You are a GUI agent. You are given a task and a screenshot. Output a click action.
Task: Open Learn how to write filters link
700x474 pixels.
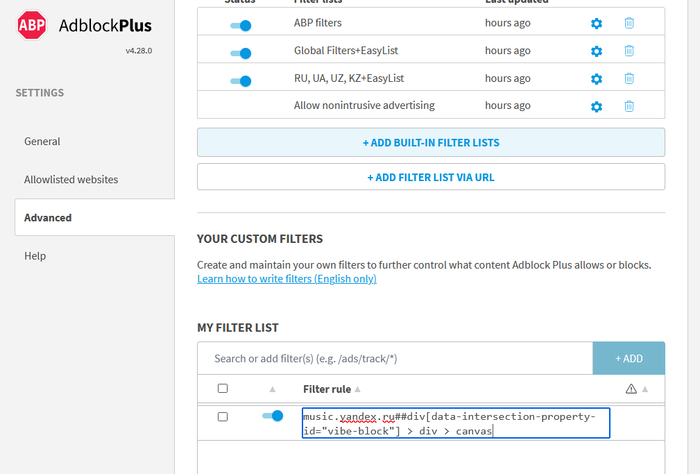(287, 279)
